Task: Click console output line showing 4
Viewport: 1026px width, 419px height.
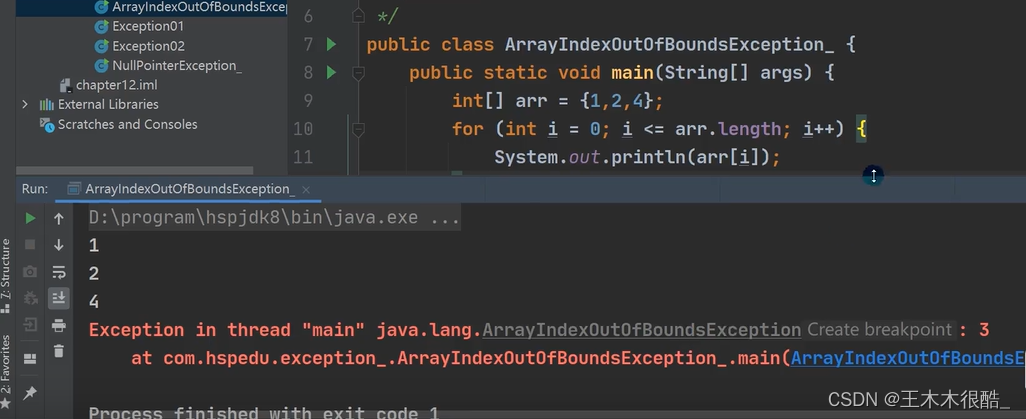Action: coord(94,302)
